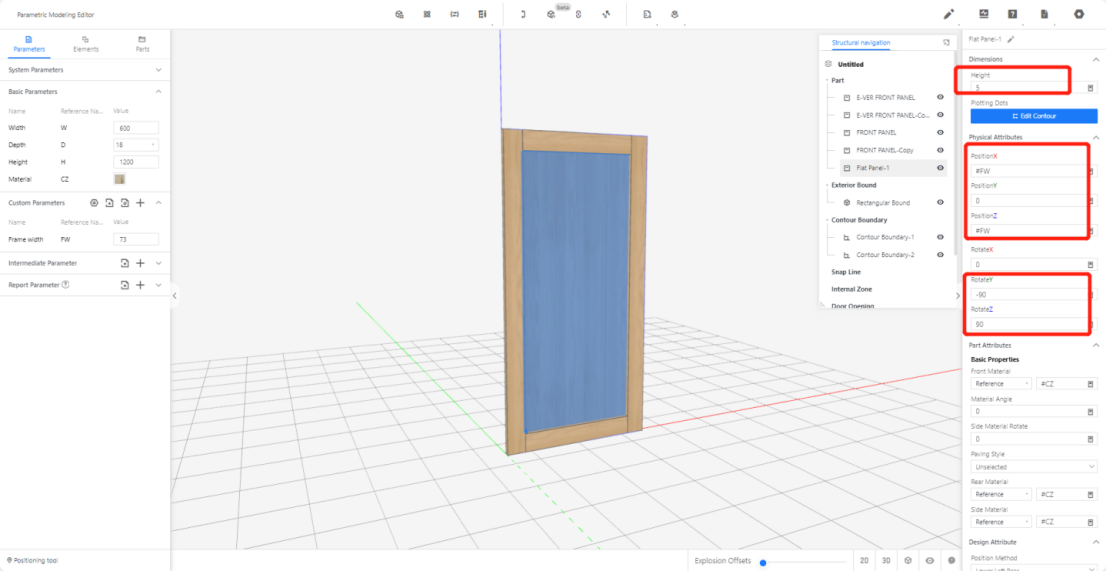The height and width of the screenshot is (571, 1107).
Task: Click the Report Parameter help icon
Action: point(66,285)
